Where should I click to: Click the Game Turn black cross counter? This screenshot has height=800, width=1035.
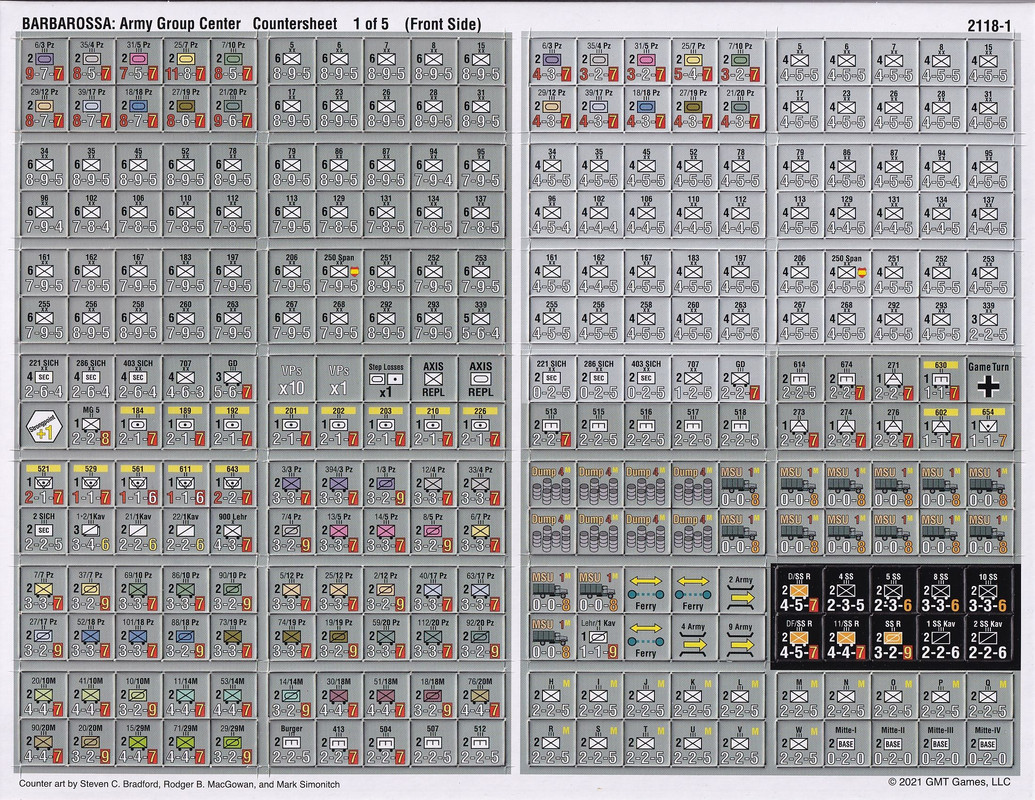pos(988,380)
